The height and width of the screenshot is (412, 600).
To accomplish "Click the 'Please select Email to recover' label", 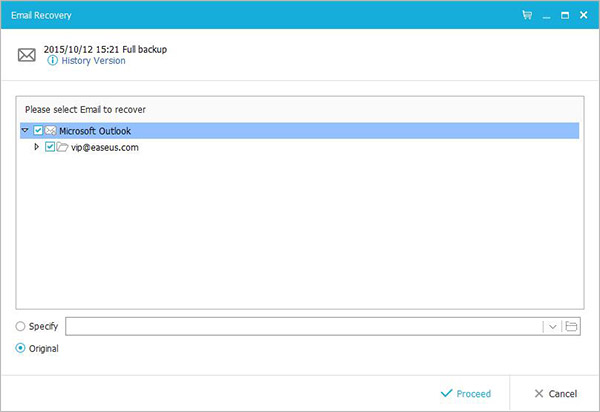I will pyautogui.click(x=85, y=110).
